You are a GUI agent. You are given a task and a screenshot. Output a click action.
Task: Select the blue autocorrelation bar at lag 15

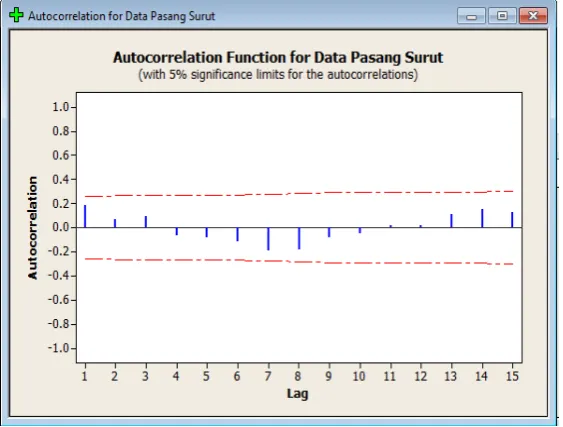click(512, 220)
